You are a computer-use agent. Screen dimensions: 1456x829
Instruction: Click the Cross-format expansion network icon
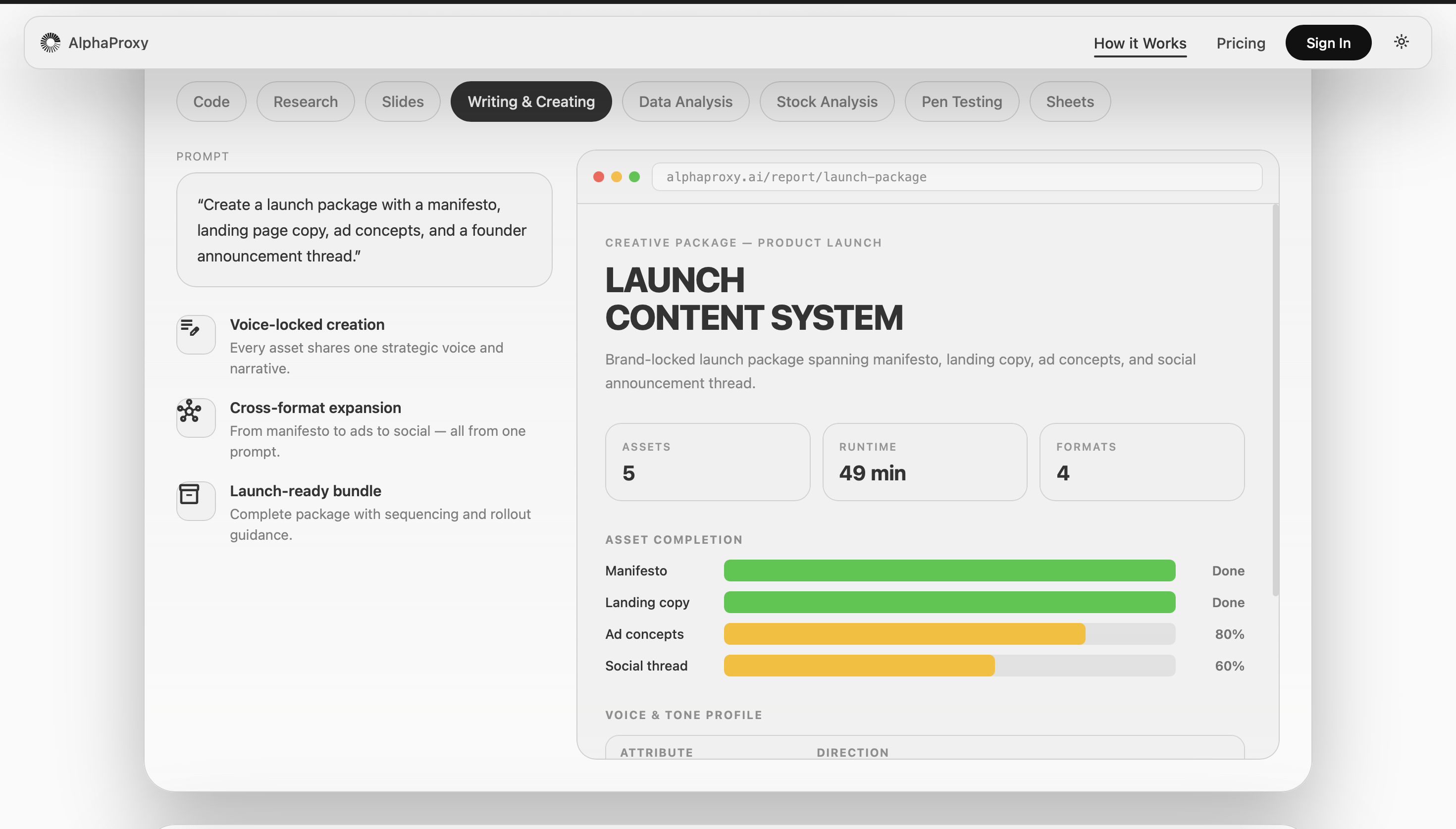pyautogui.click(x=189, y=411)
